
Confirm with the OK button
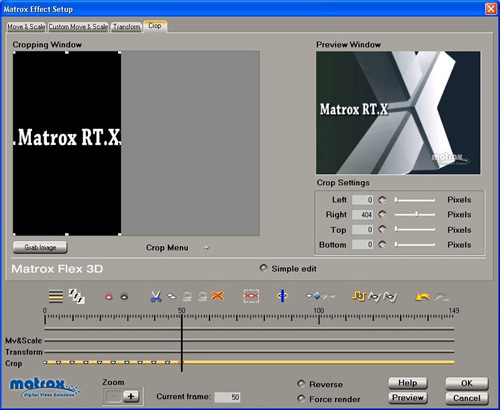pyautogui.click(x=467, y=383)
